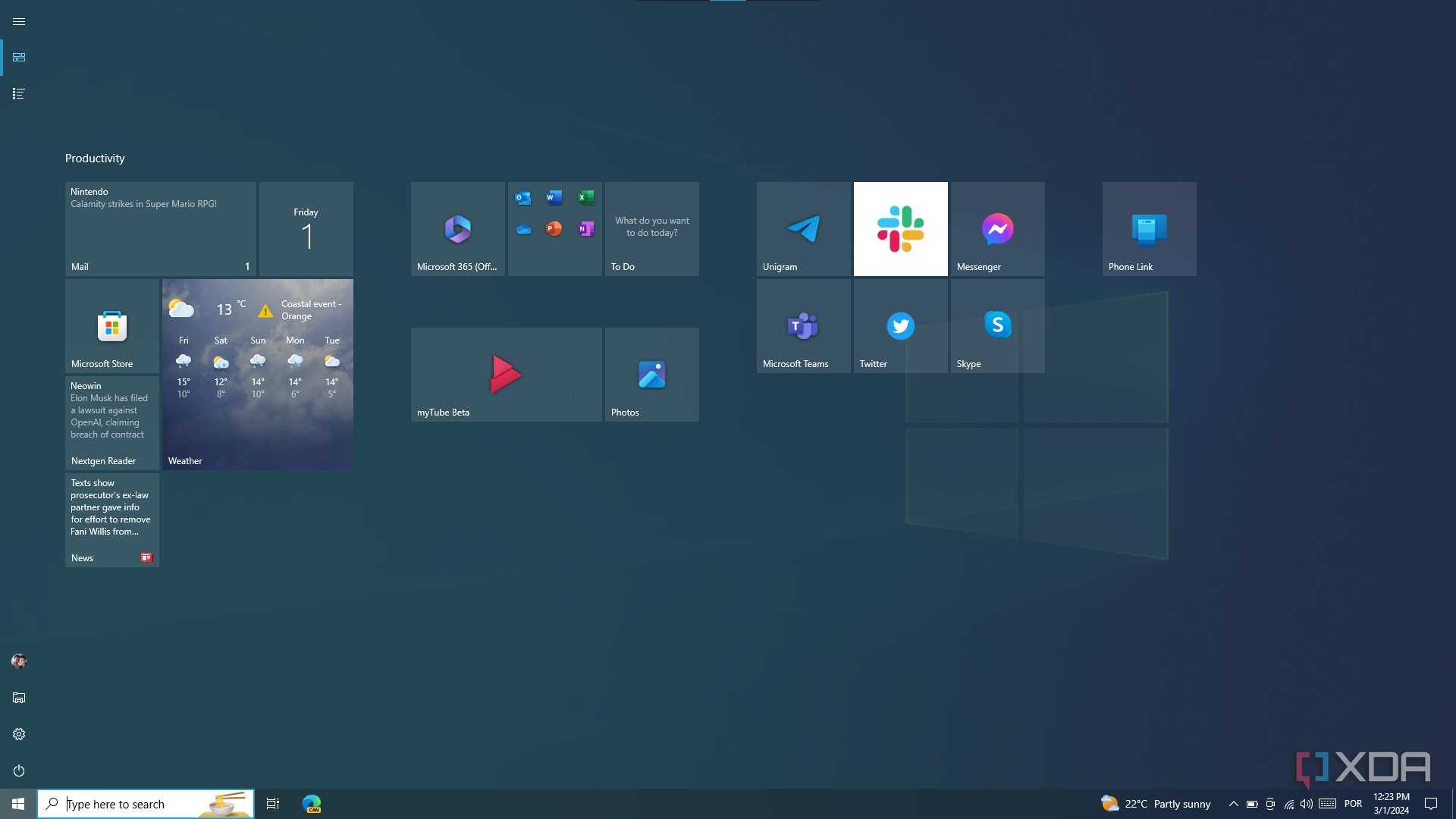Open the Mail tile showing Nintendo message
This screenshot has width=1456, height=819.
(x=160, y=229)
